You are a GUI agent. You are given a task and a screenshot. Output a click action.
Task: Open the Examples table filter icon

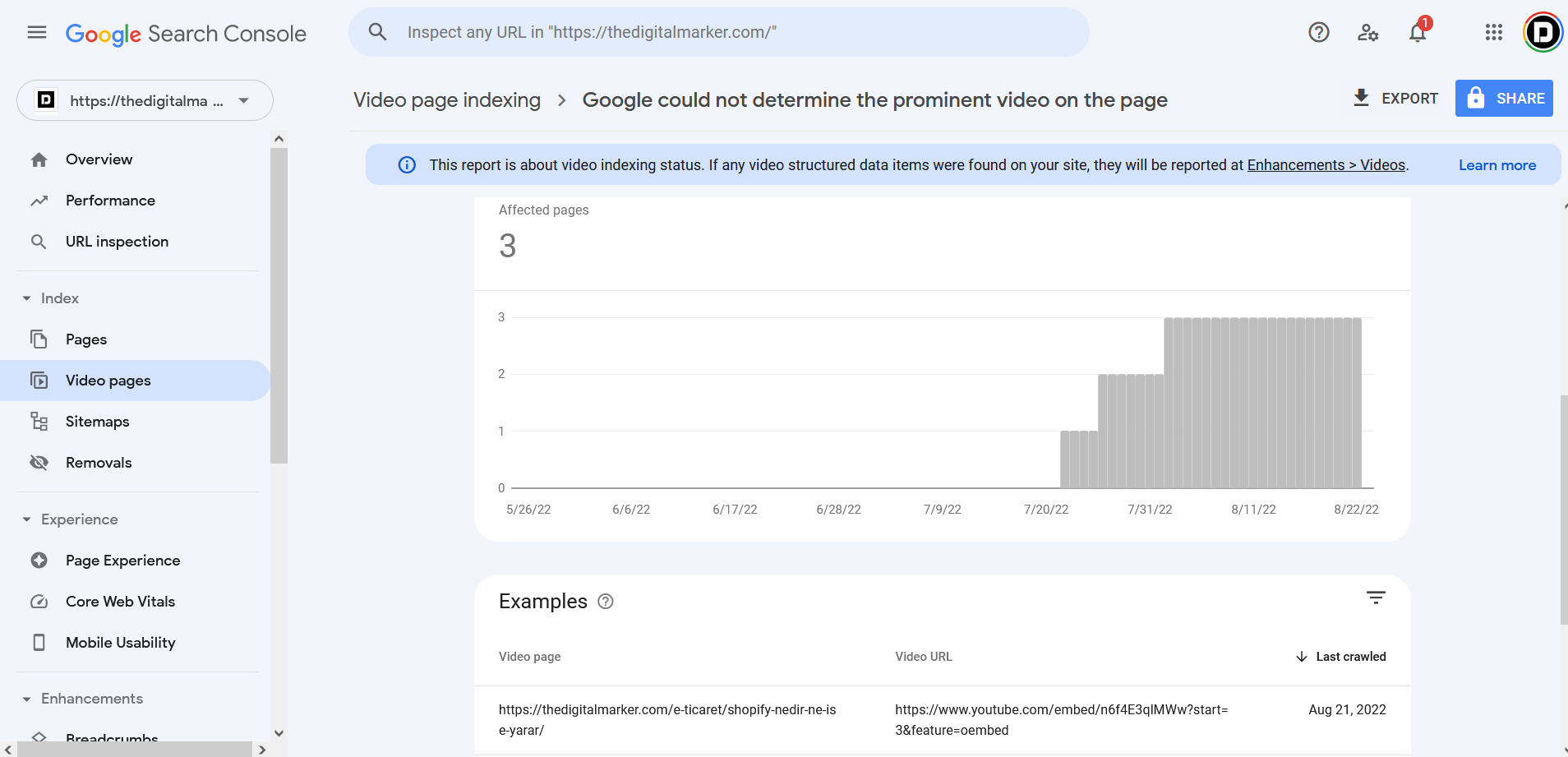1376,598
